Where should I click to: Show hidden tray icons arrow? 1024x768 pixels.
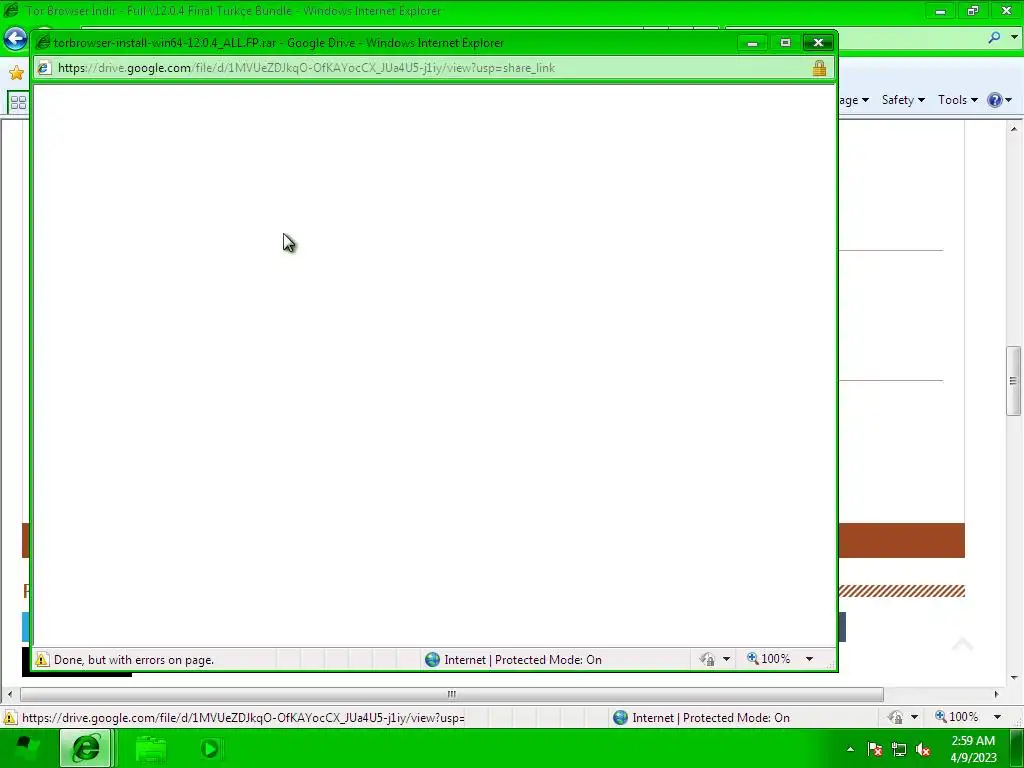coord(850,748)
